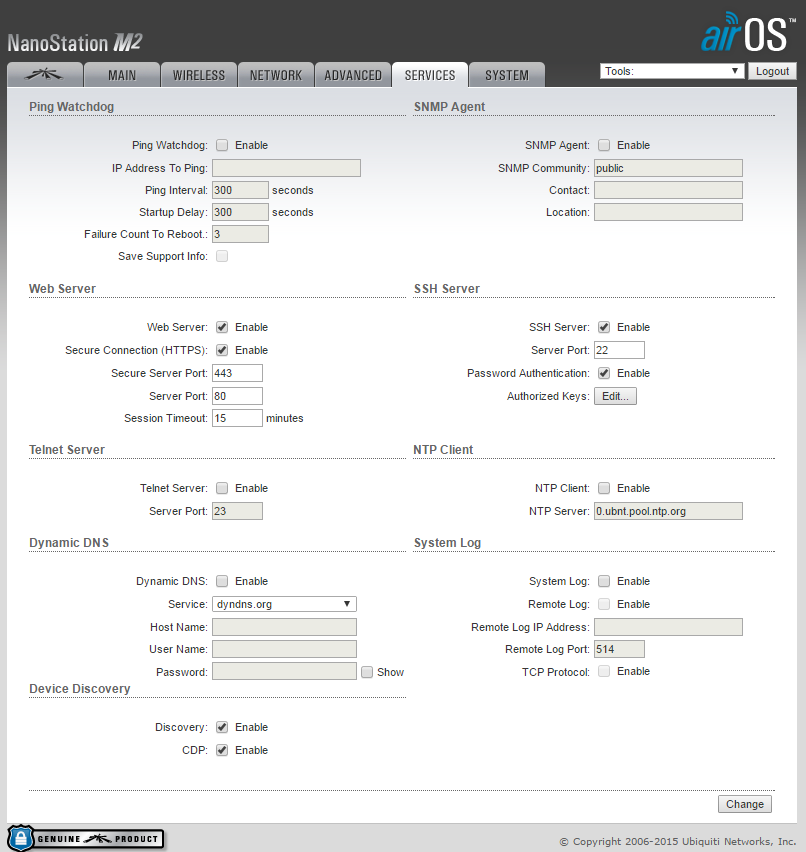
Task: Click the Telnet Server Port field
Action: [x=237, y=511]
